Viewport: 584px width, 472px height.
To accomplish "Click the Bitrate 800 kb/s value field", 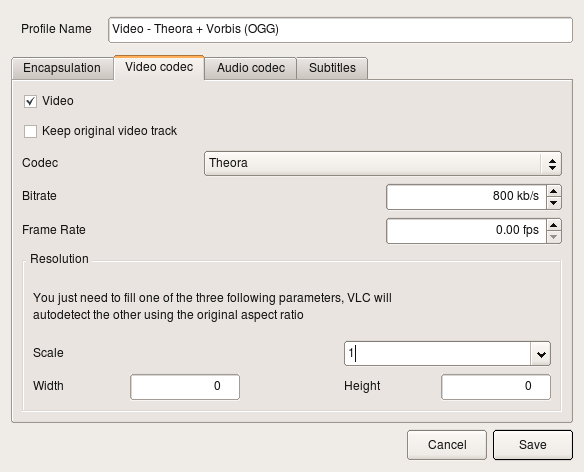I will pyautogui.click(x=467, y=197).
